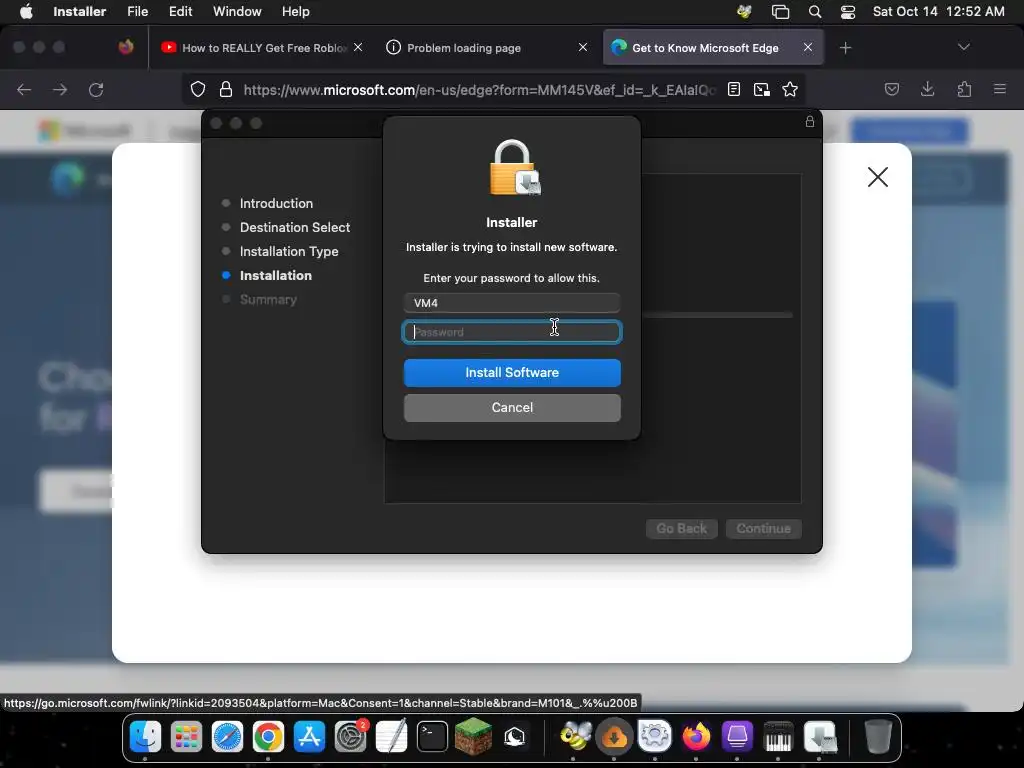1024x768 pixels.
Task: Select the Destination Select step
Action: (x=295, y=227)
